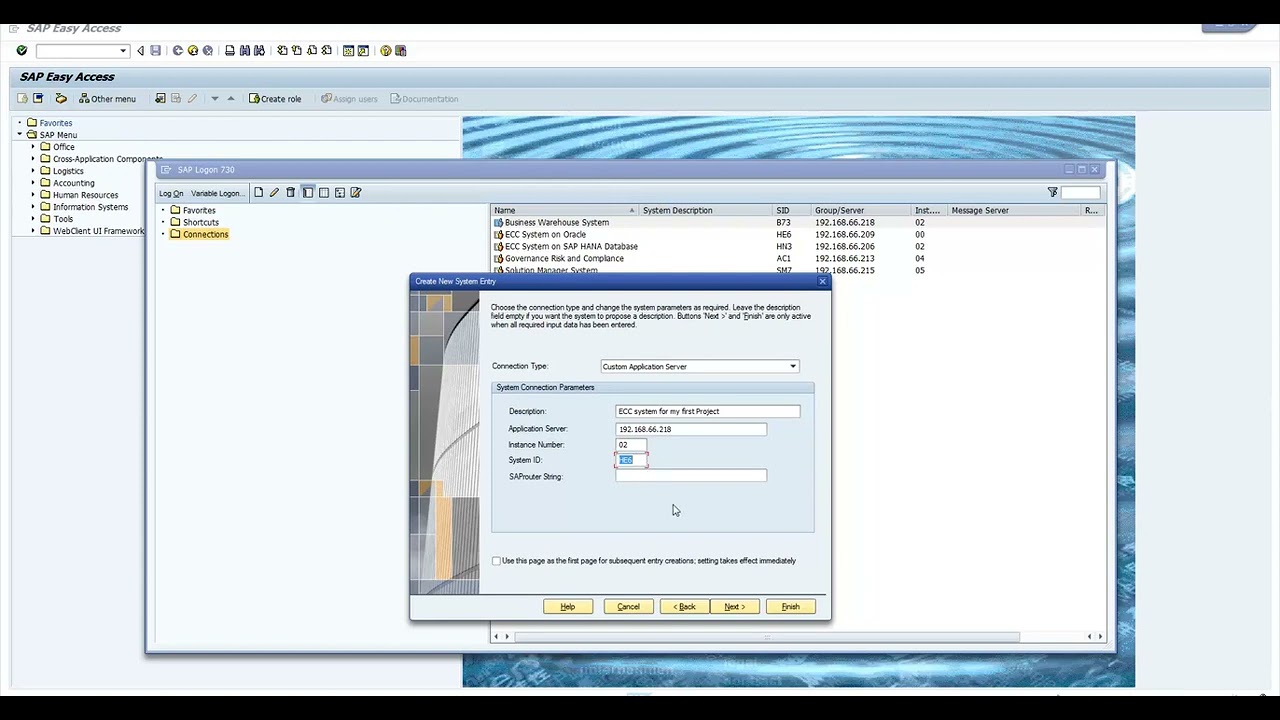Click the System ID field
This screenshot has height=720, width=1280.
[x=631, y=460]
